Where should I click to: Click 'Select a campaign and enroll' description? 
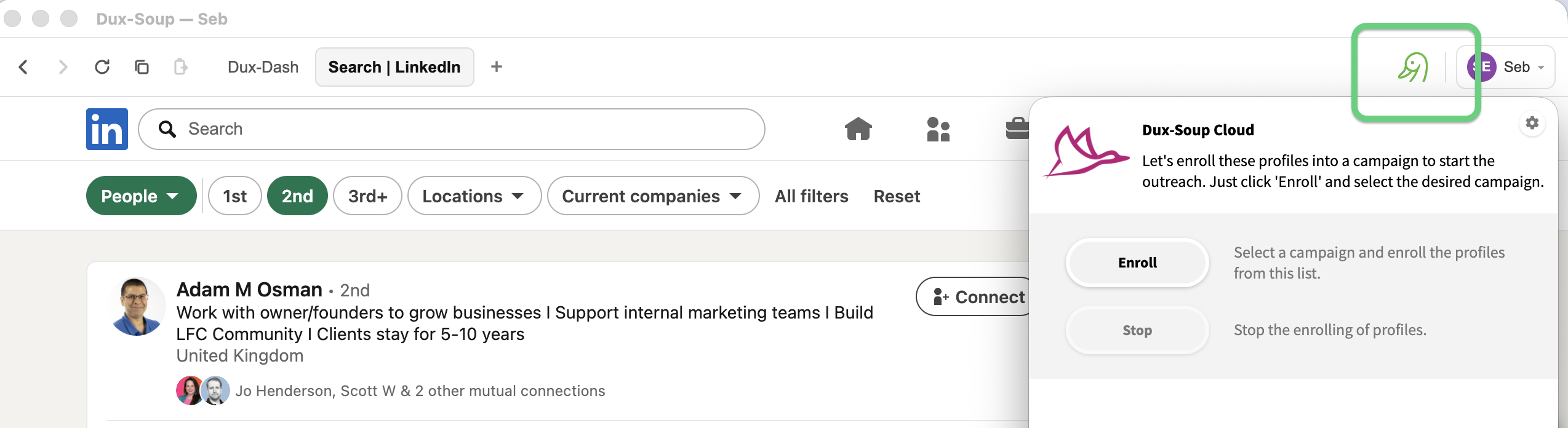1369,263
